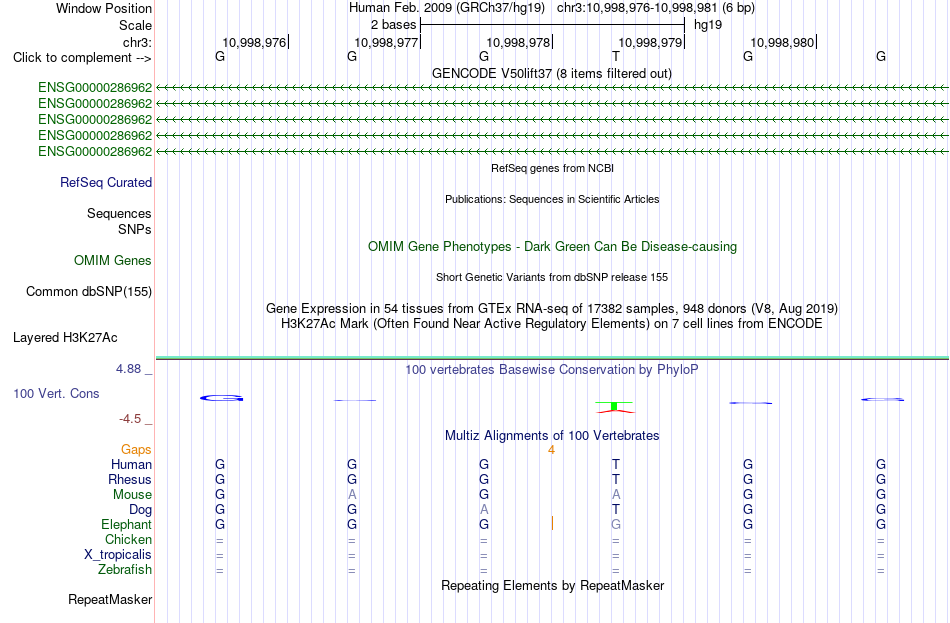This screenshot has height=623, width=950.
Task: Click the Human row T base
Action: (x=616, y=465)
